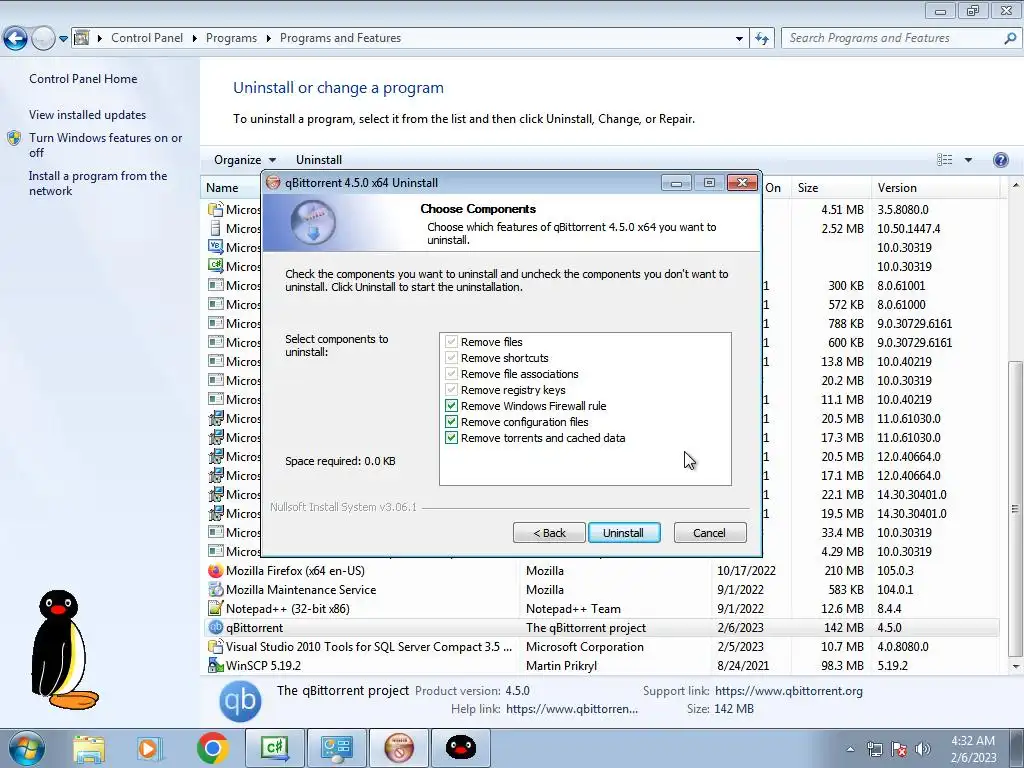Click the Refresh button beside address bar

(761, 39)
